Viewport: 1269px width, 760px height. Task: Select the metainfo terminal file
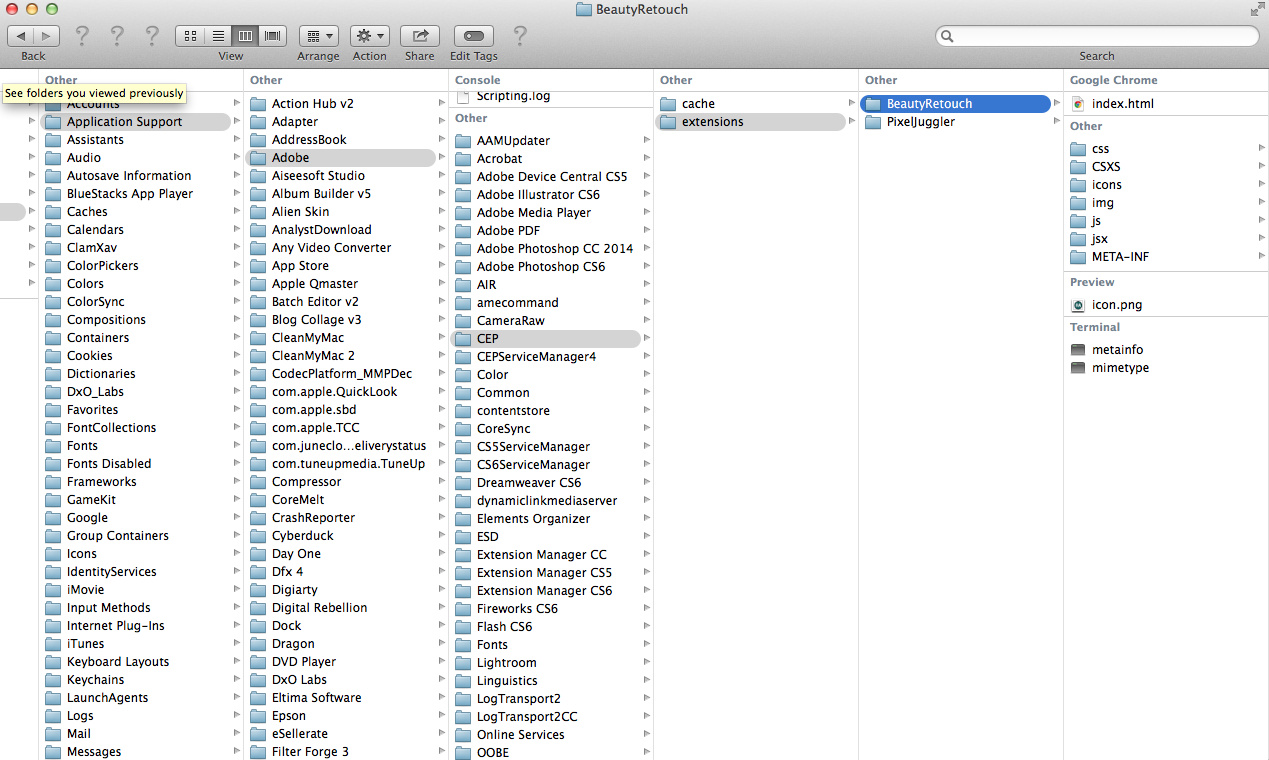point(1117,350)
